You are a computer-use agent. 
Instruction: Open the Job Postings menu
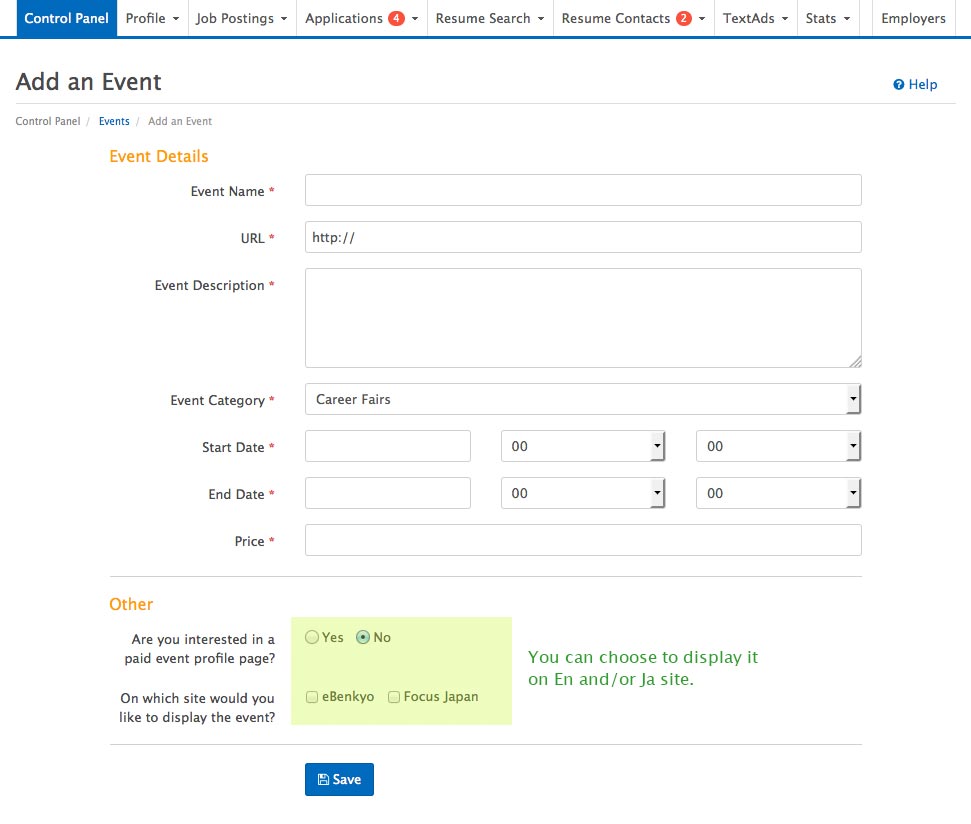point(242,19)
